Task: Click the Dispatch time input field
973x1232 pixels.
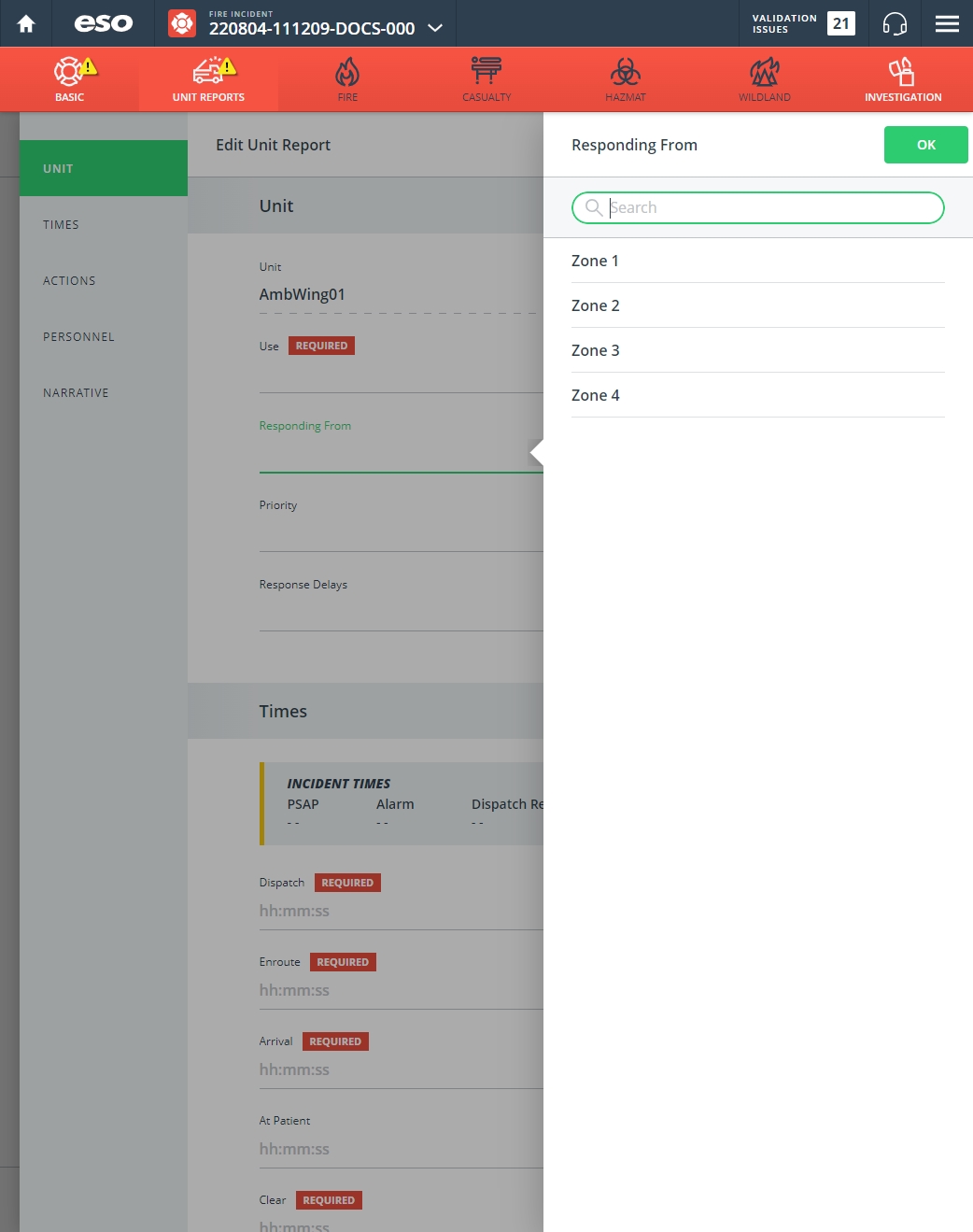Action: [401, 911]
